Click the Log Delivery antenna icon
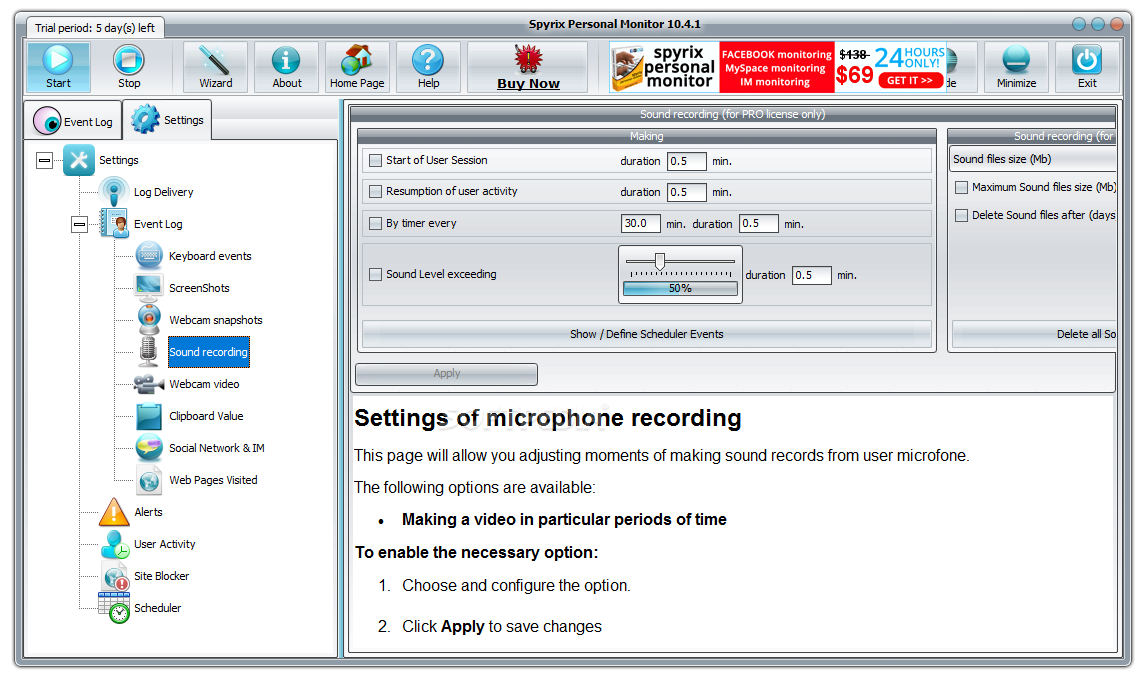The height and width of the screenshot is (678, 1147). coord(114,192)
